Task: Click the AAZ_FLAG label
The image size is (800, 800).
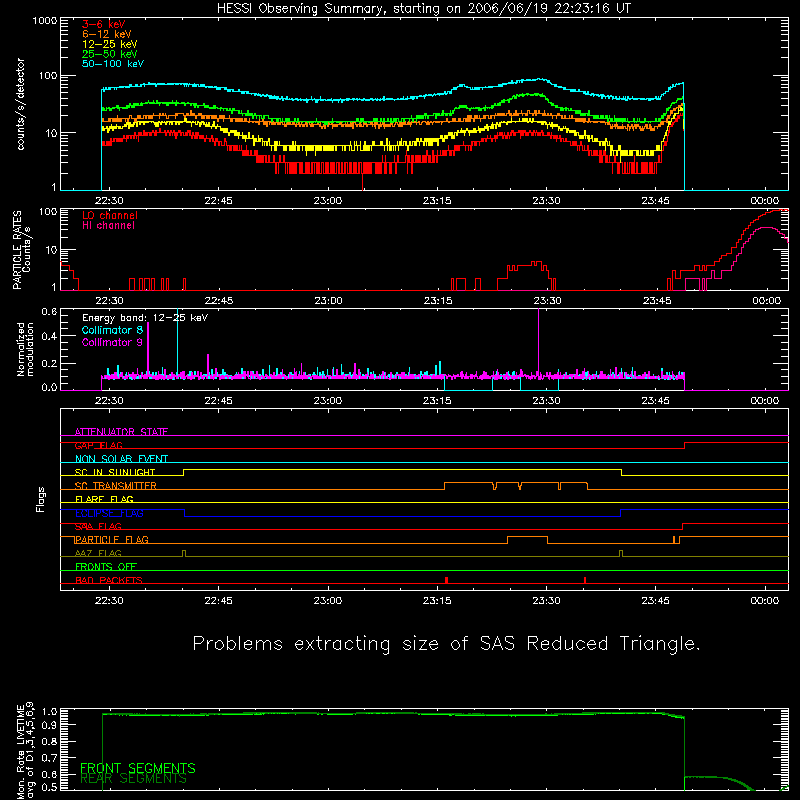Action: (x=98, y=553)
